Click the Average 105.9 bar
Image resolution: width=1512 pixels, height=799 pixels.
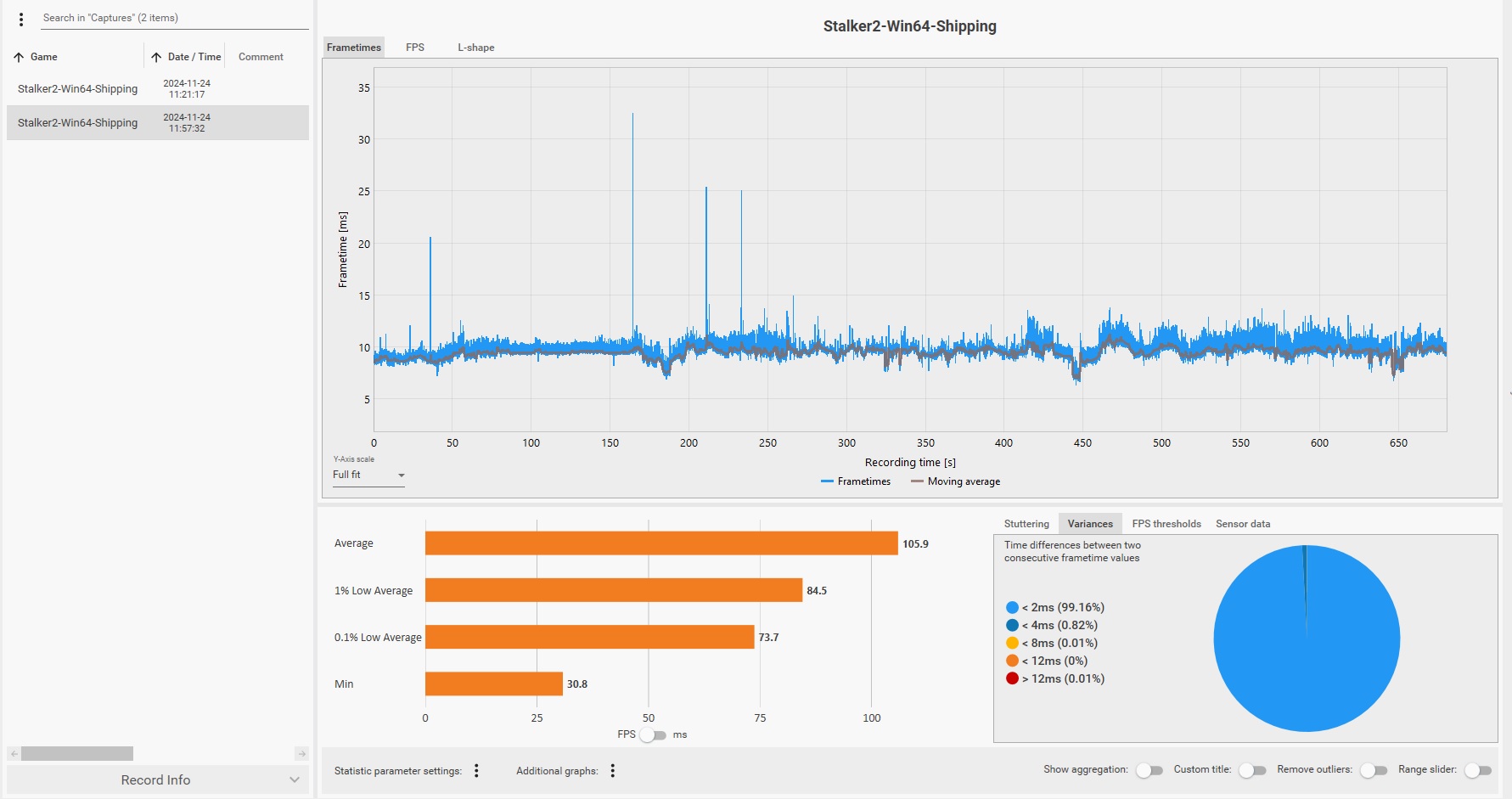click(x=661, y=543)
